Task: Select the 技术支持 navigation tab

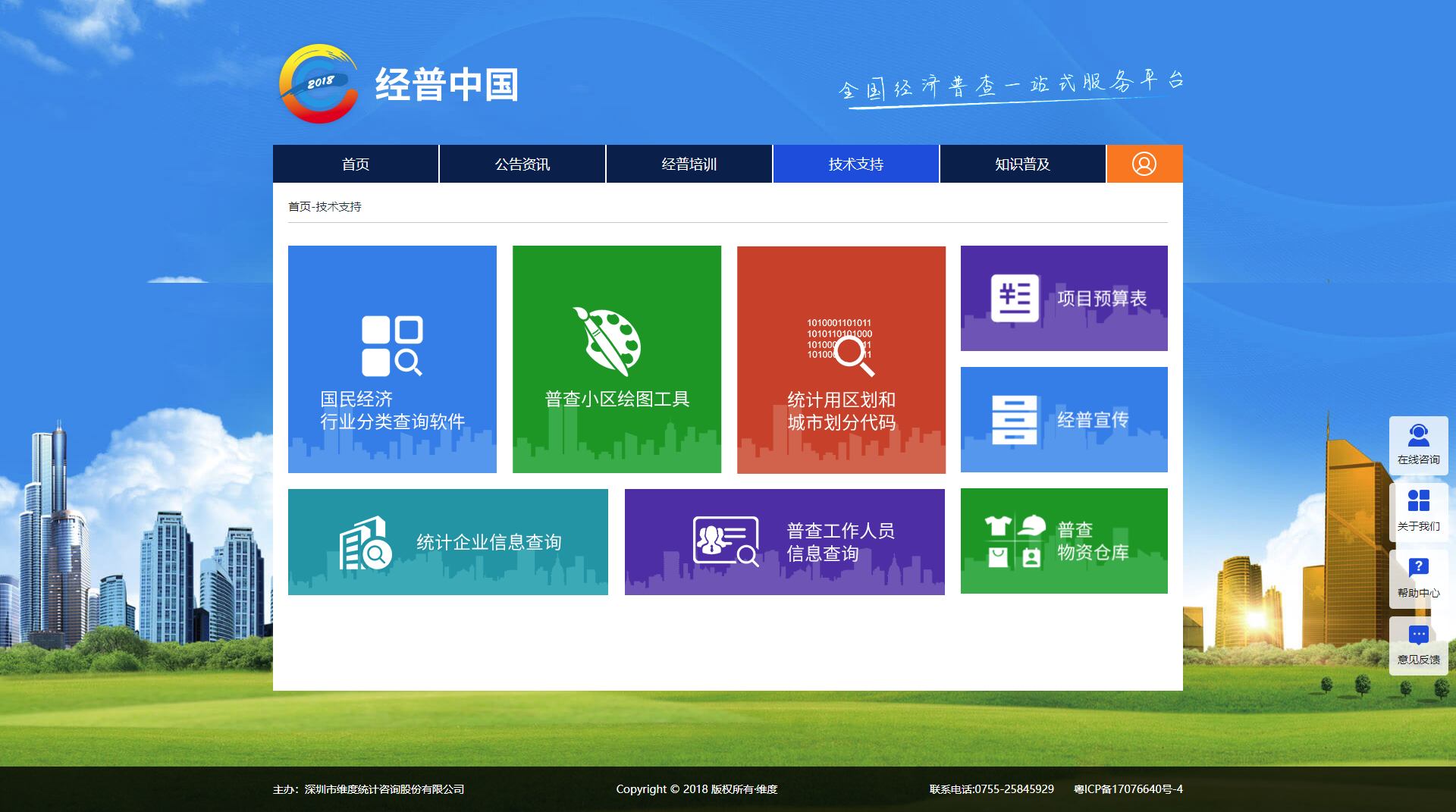Action: [856, 164]
